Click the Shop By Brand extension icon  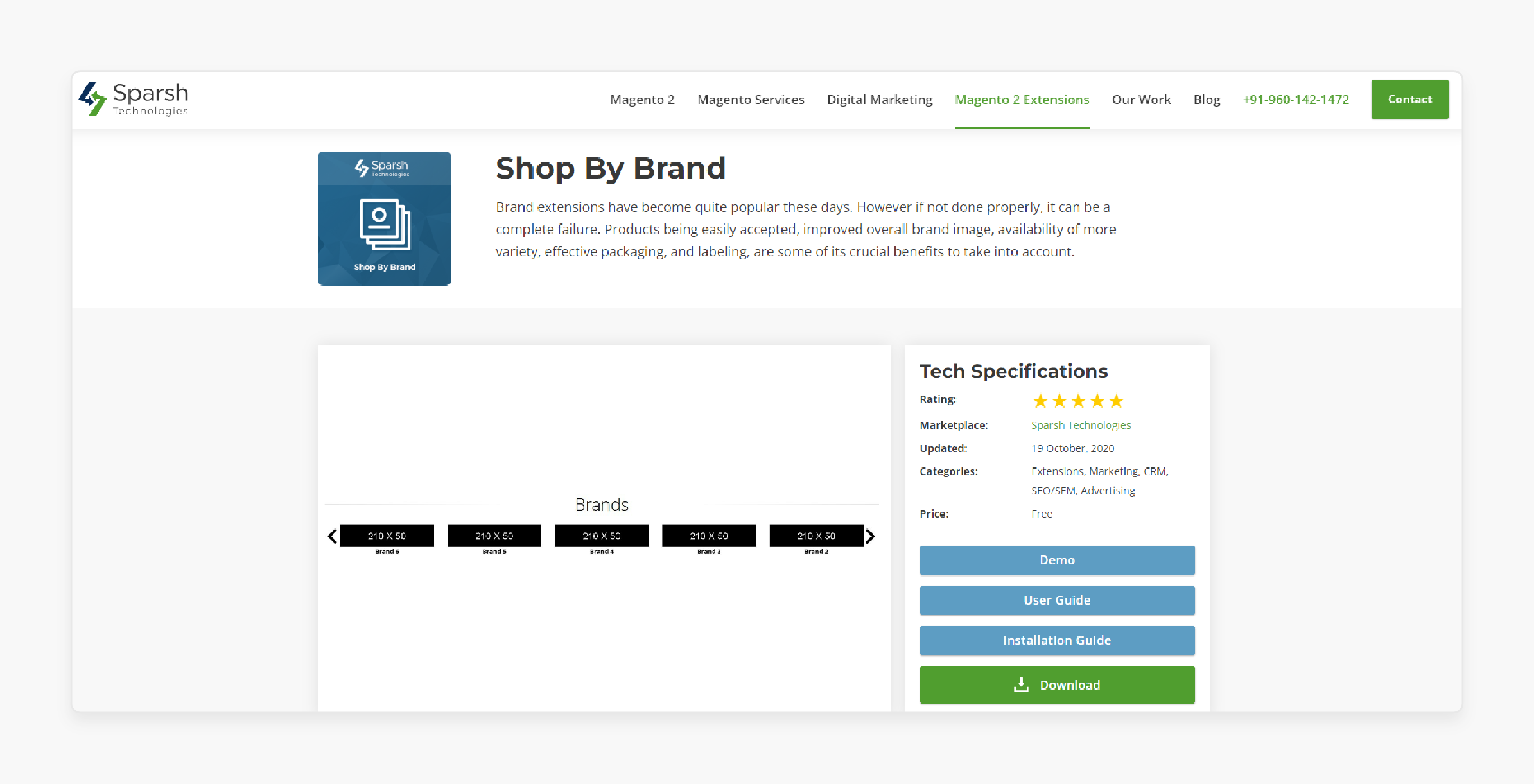[384, 218]
